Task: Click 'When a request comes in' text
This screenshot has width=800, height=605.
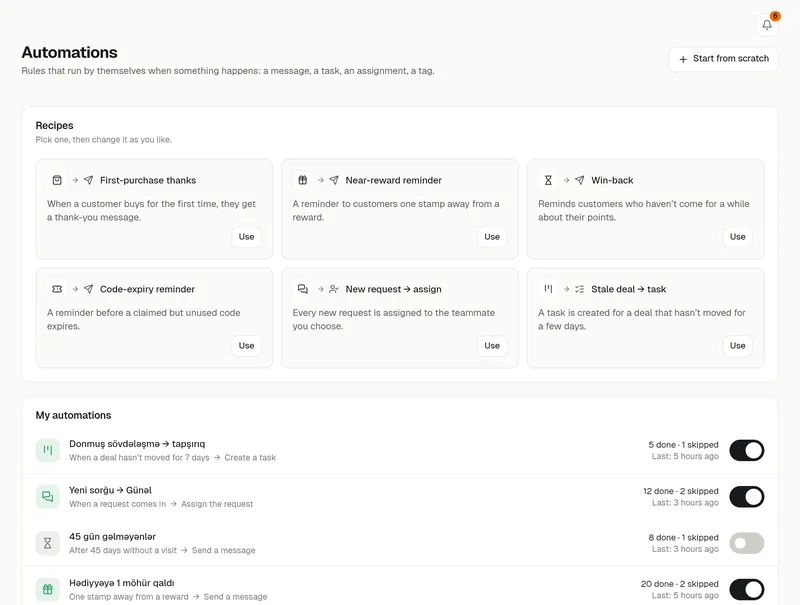Action: (x=117, y=504)
